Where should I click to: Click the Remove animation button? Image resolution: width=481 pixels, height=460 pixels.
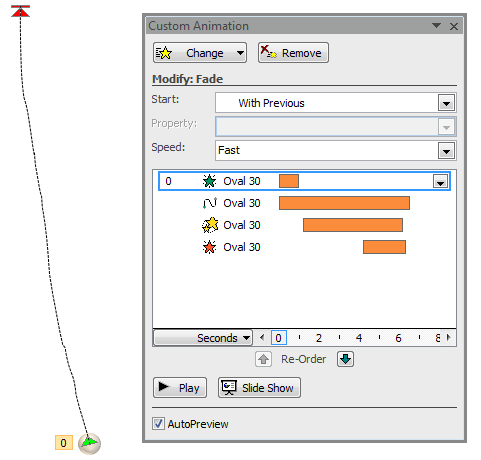click(293, 53)
